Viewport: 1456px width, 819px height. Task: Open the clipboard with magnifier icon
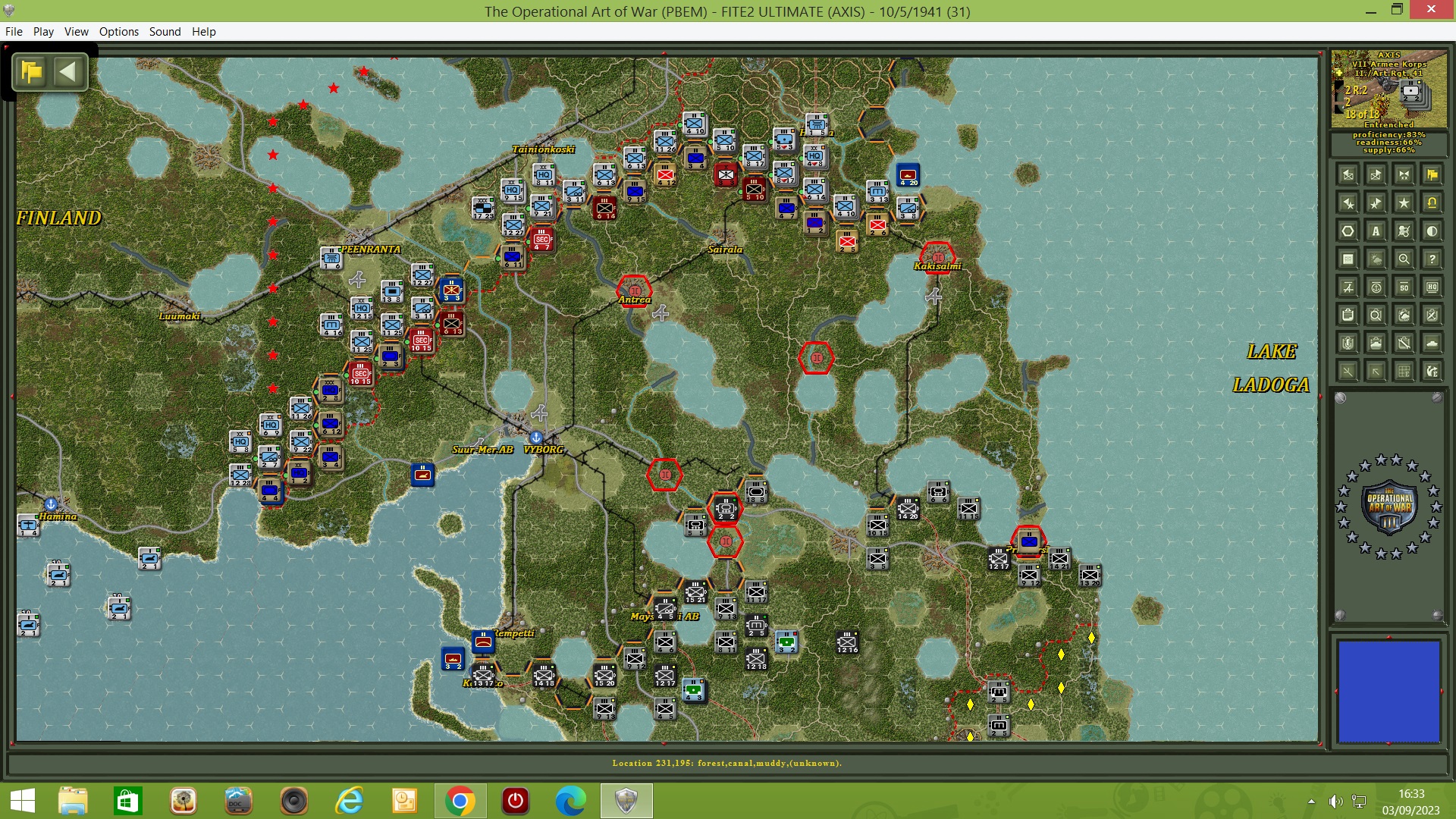pyautogui.click(x=1376, y=315)
